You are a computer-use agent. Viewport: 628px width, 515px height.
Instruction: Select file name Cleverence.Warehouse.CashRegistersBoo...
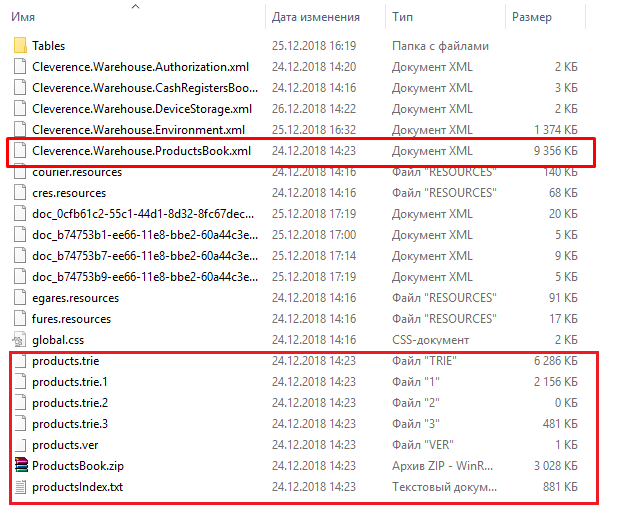(x=145, y=88)
